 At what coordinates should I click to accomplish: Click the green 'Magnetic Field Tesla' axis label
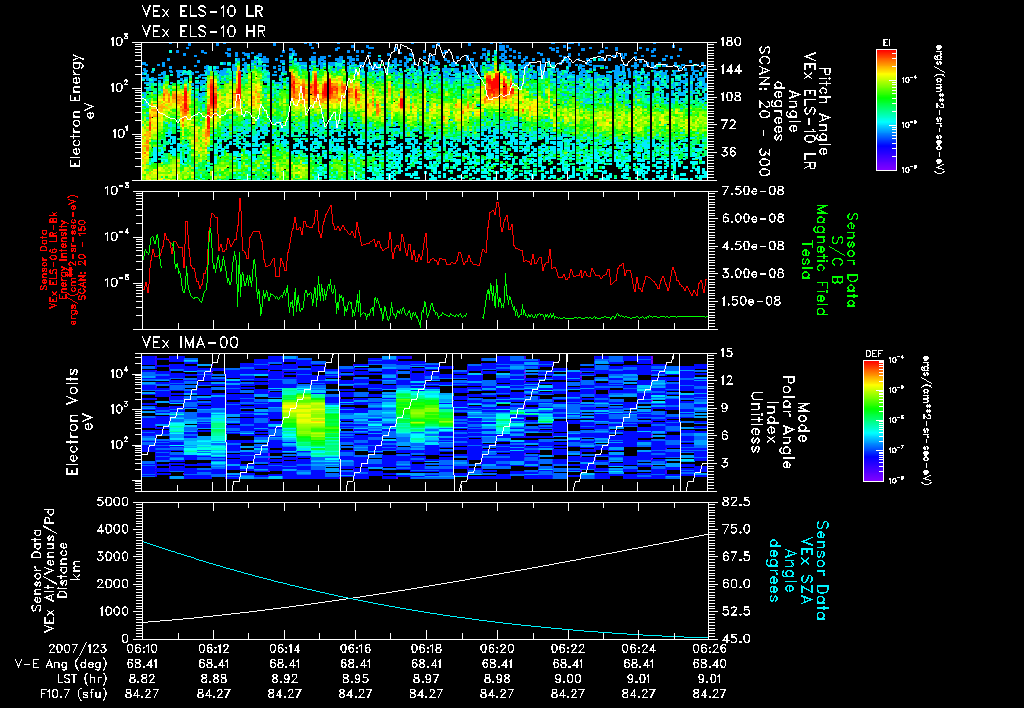tap(813, 260)
